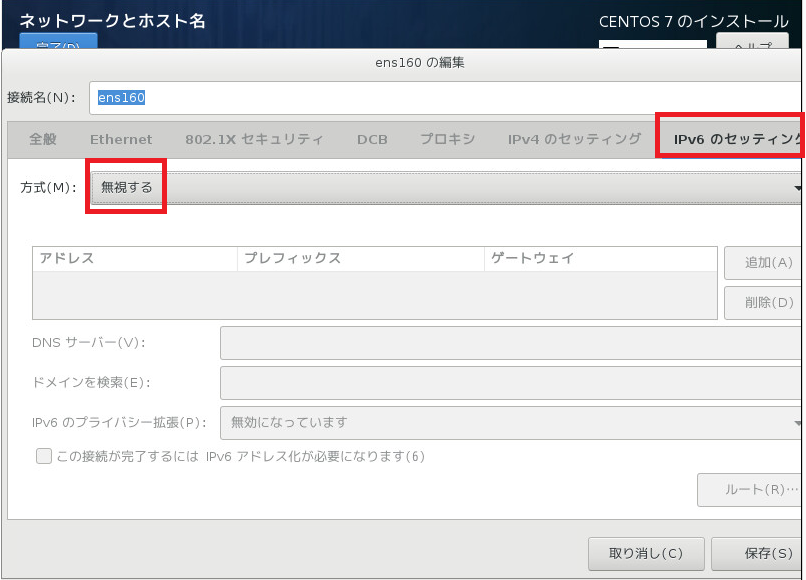Save the connection with 保存(S)
The height and width of the screenshot is (580, 806).
[x=762, y=553]
